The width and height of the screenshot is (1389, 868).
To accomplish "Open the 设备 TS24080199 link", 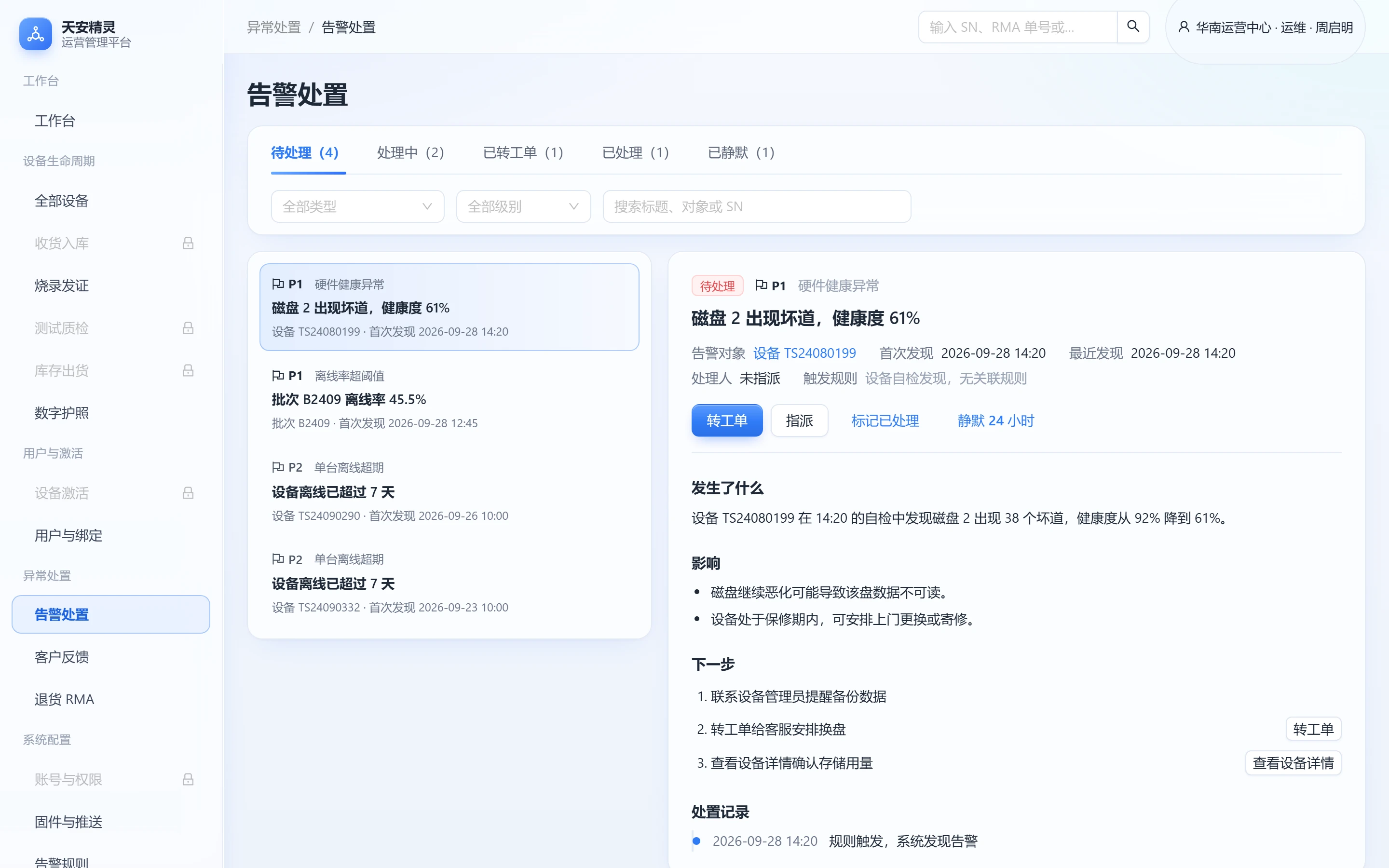I will [804, 353].
